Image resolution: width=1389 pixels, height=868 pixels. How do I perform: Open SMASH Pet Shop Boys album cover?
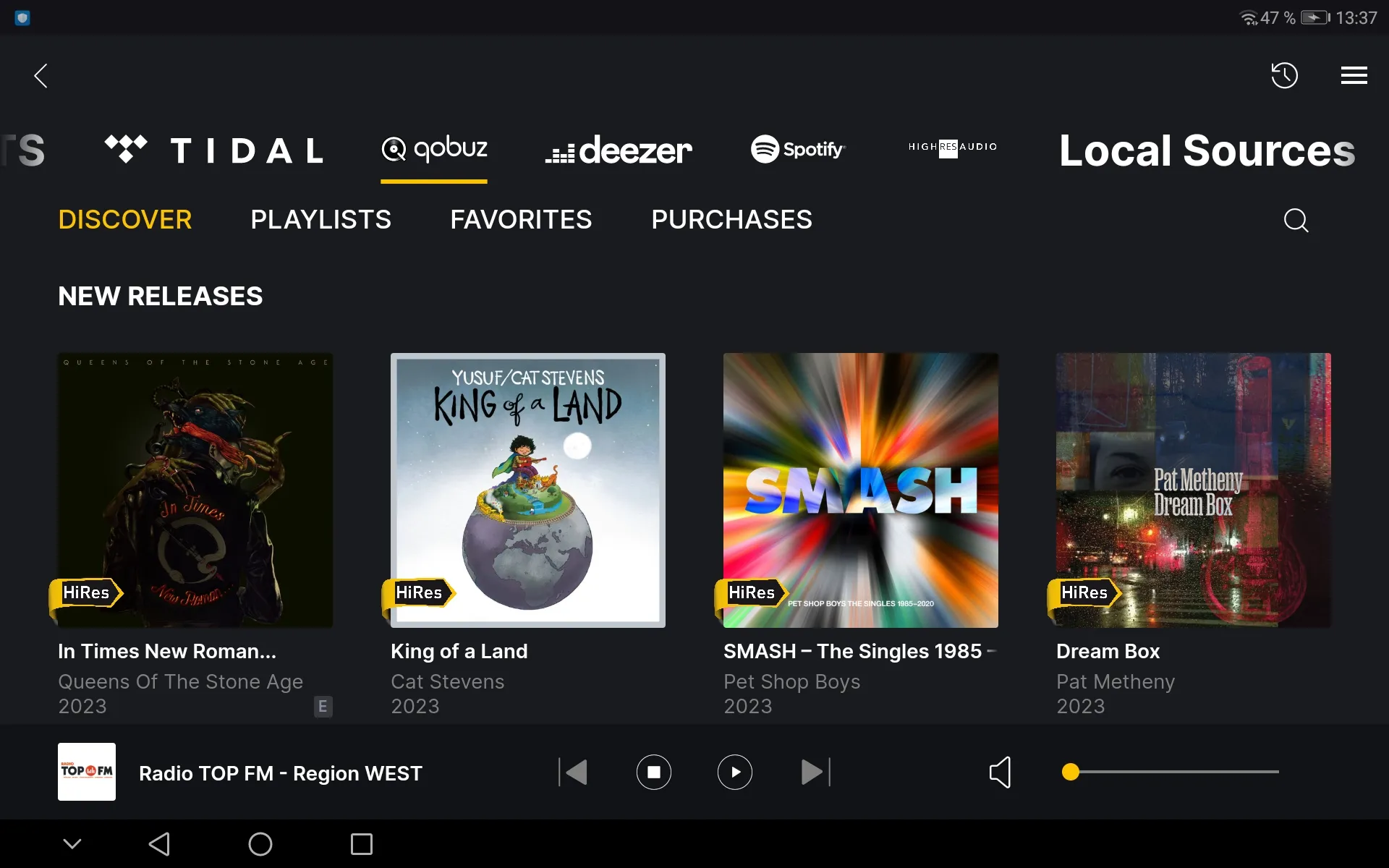point(861,490)
